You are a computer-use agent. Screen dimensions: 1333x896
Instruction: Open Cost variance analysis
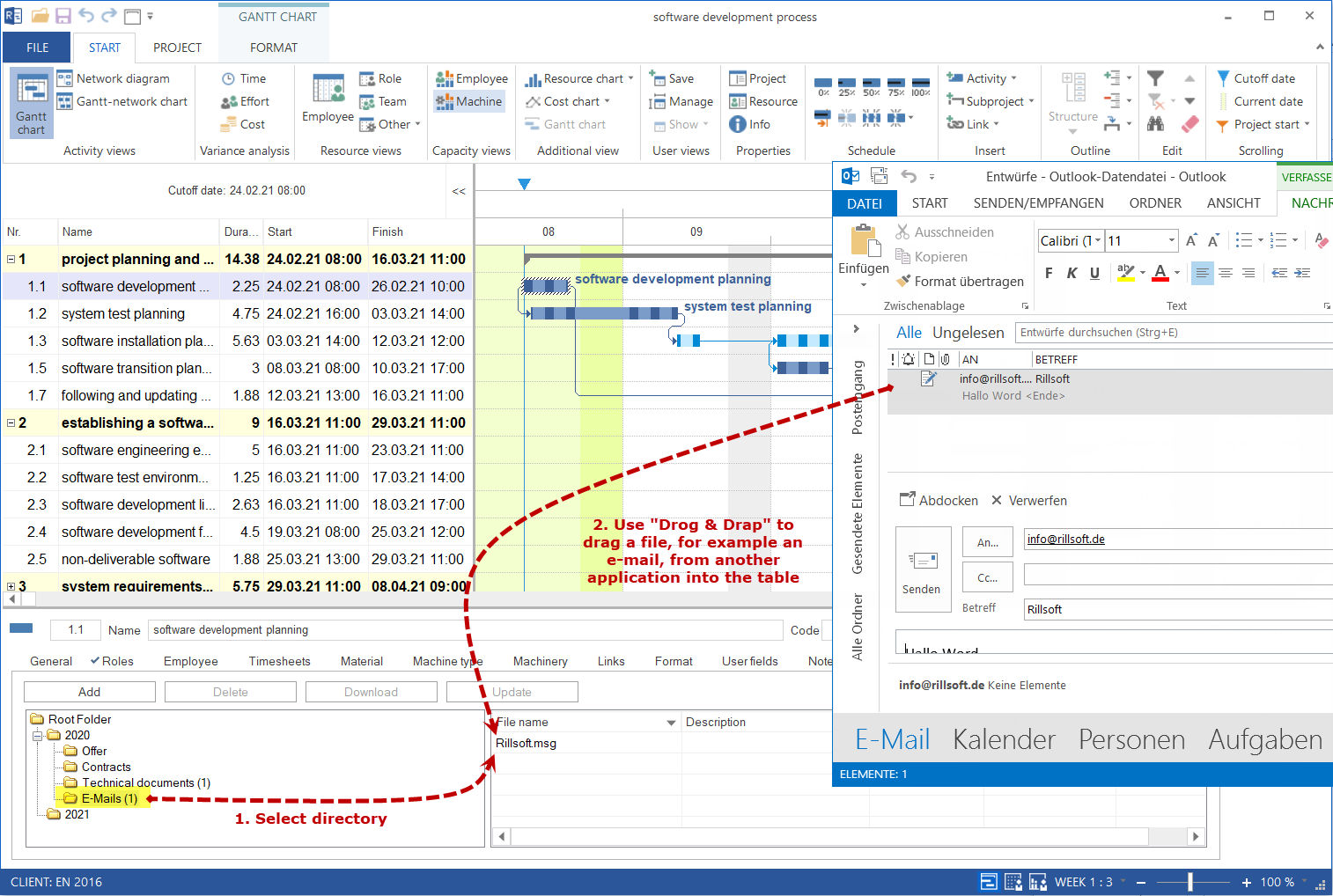243,124
